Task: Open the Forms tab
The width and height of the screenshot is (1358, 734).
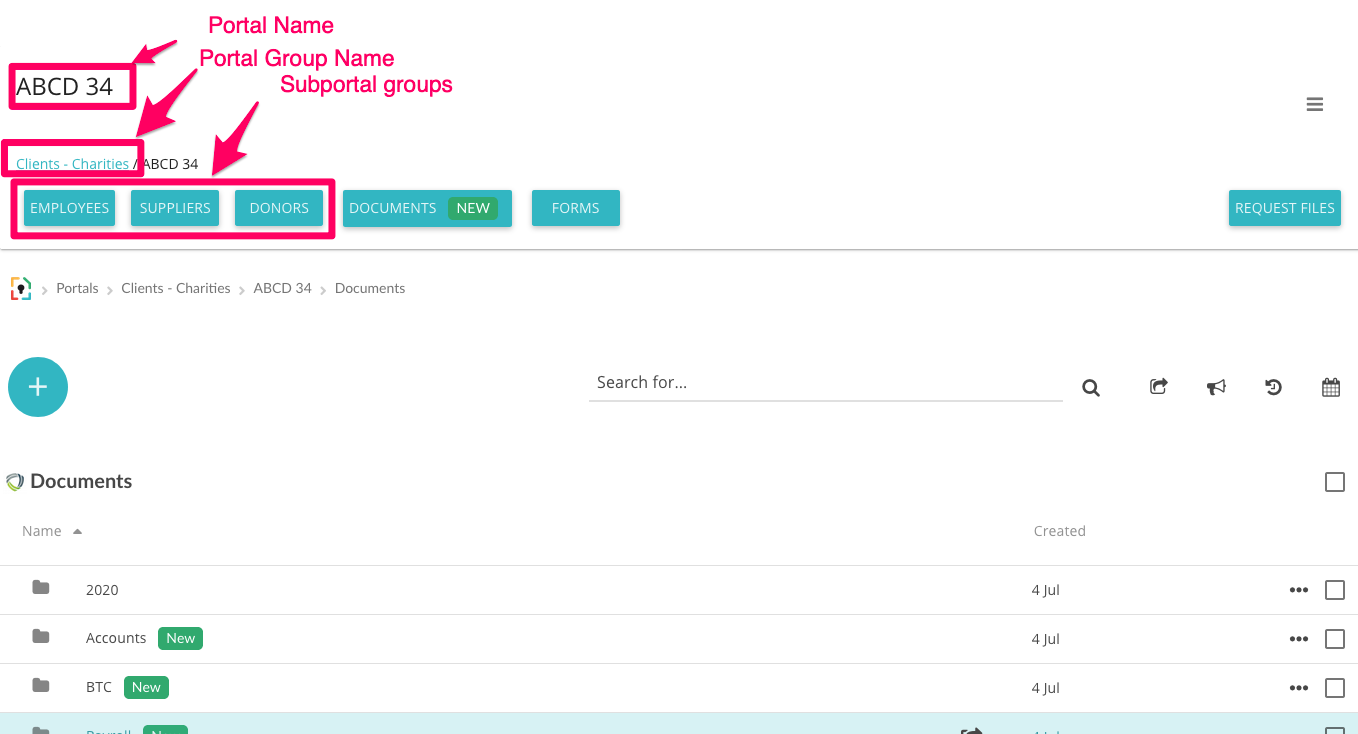Action: point(575,208)
